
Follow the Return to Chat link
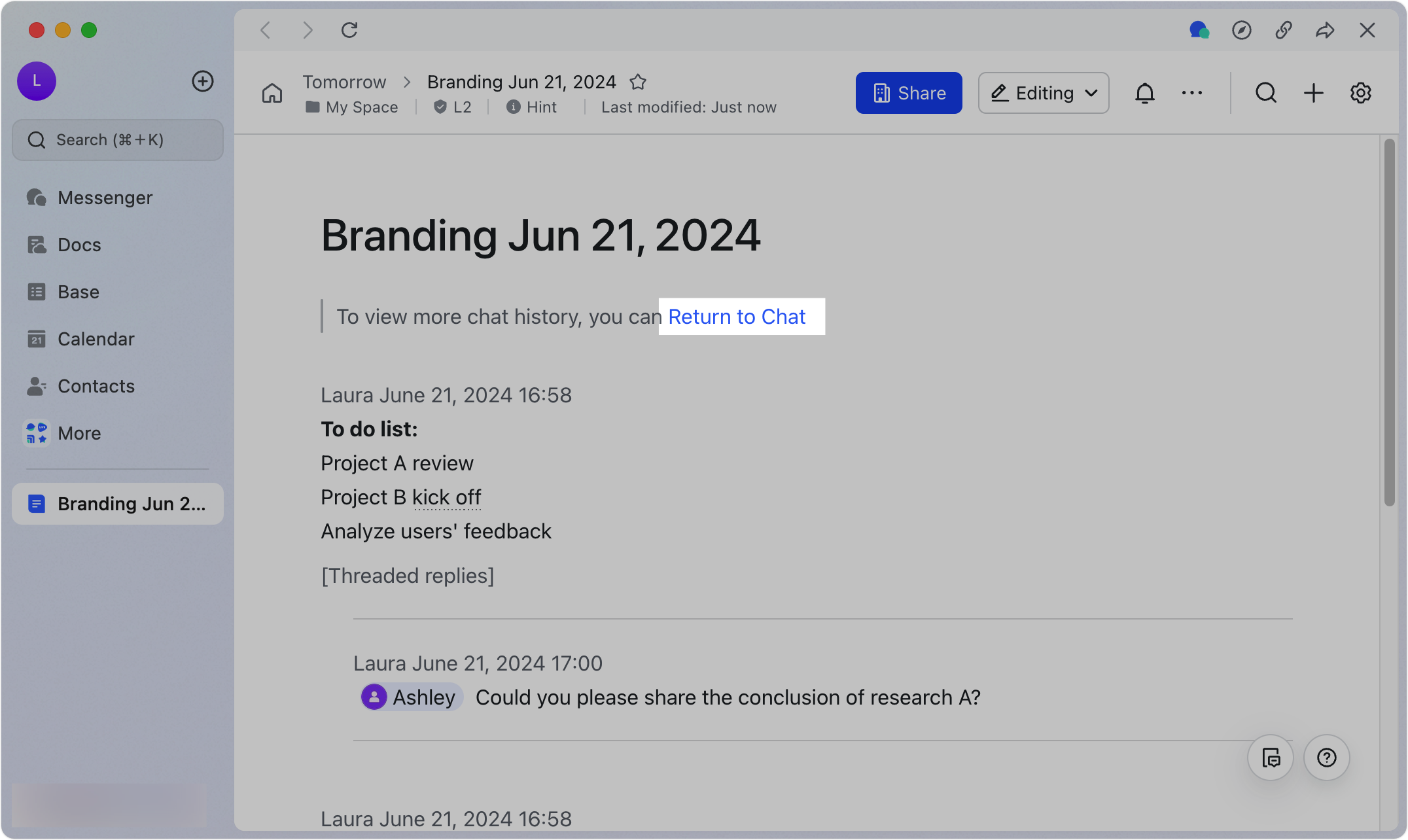(x=737, y=317)
